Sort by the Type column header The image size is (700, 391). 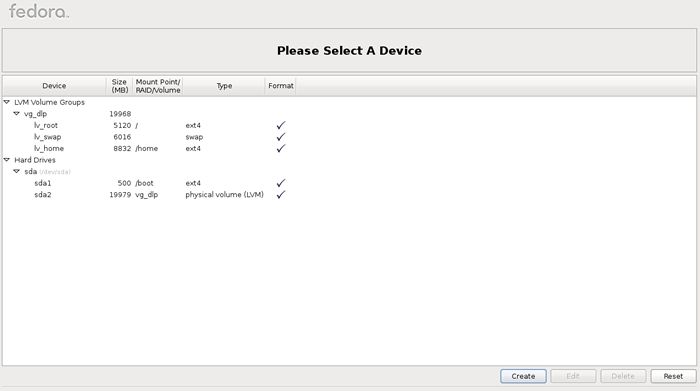[224, 86]
